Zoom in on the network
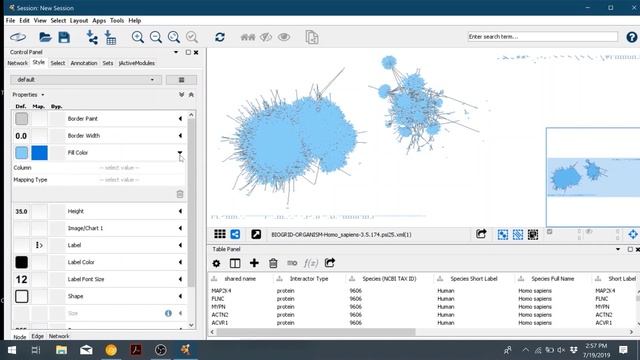This screenshot has width=640, height=360. tap(138, 38)
